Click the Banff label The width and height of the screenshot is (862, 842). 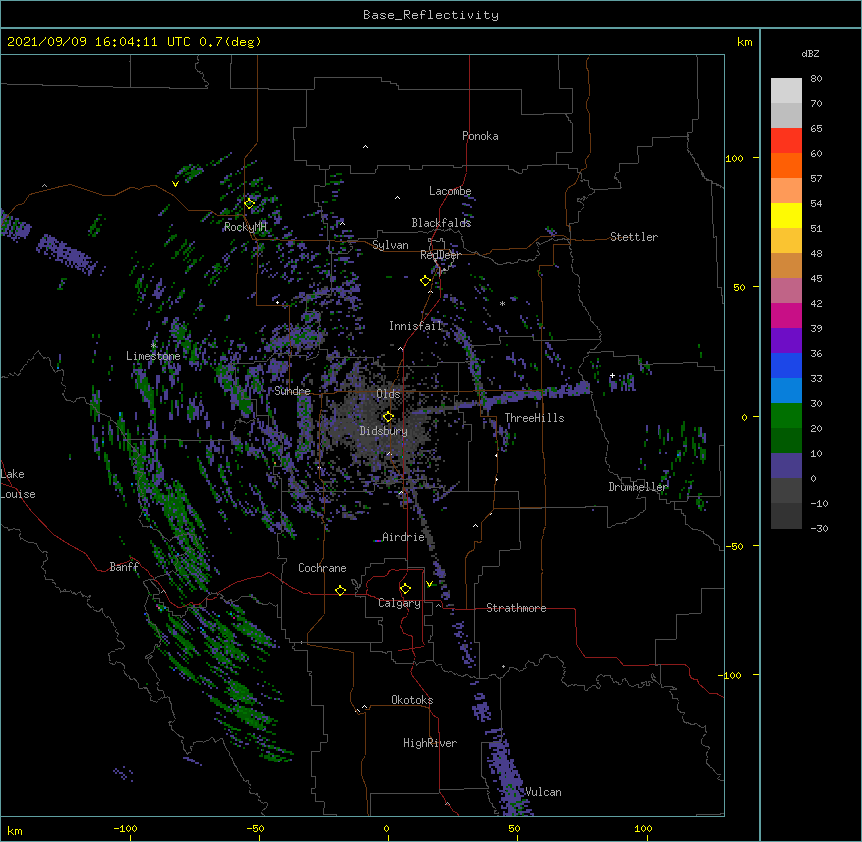tap(124, 567)
